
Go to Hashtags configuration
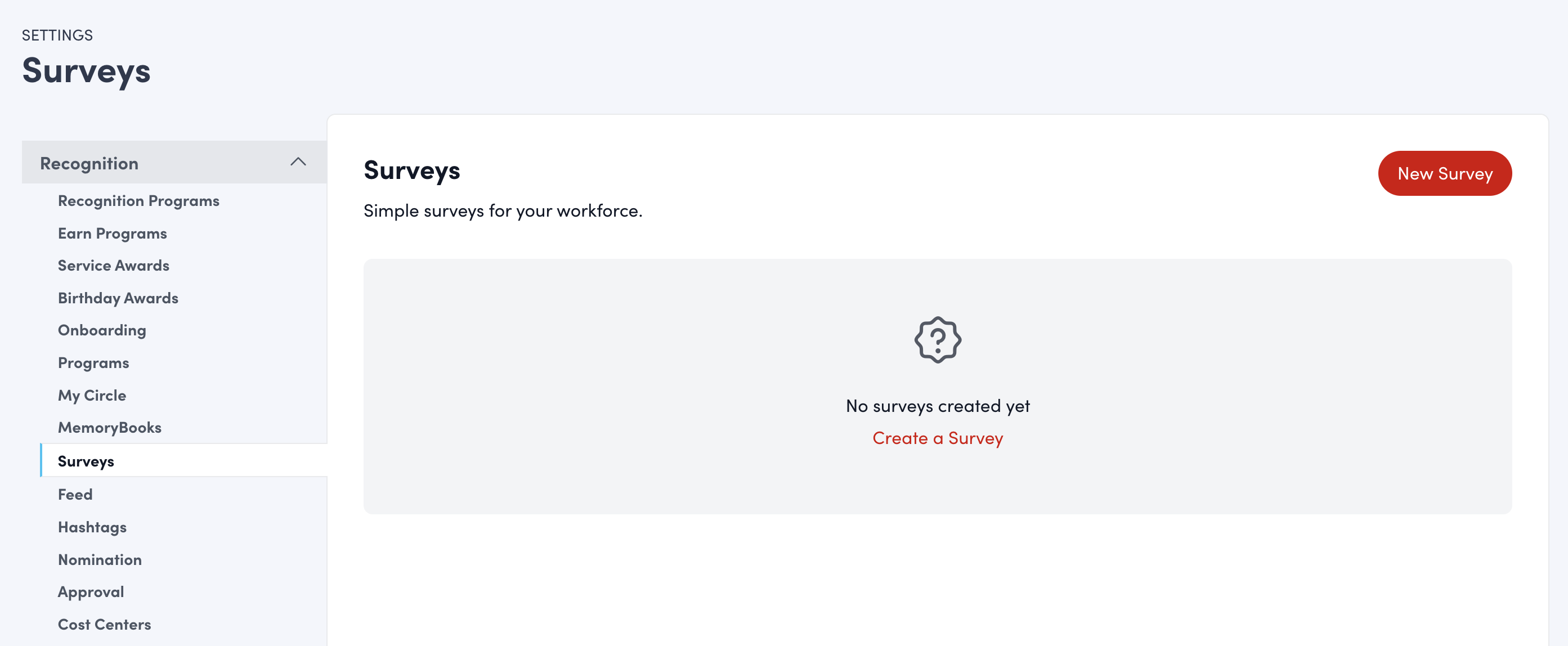[92, 527]
